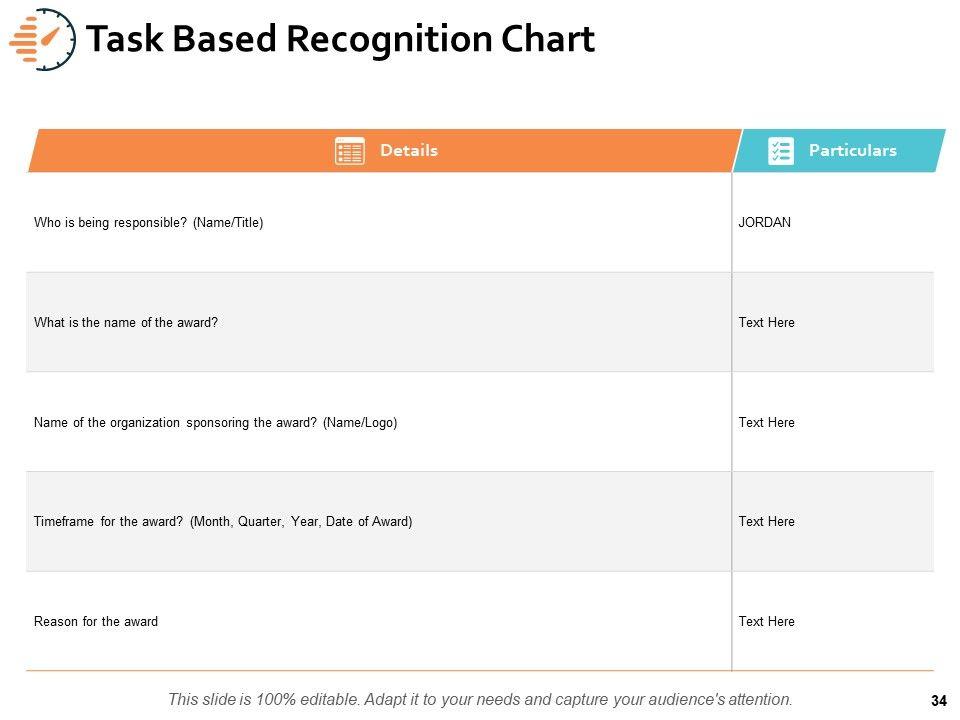Select the 'Who is being responsible?' text
The height and width of the screenshot is (720, 960).
[149, 223]
